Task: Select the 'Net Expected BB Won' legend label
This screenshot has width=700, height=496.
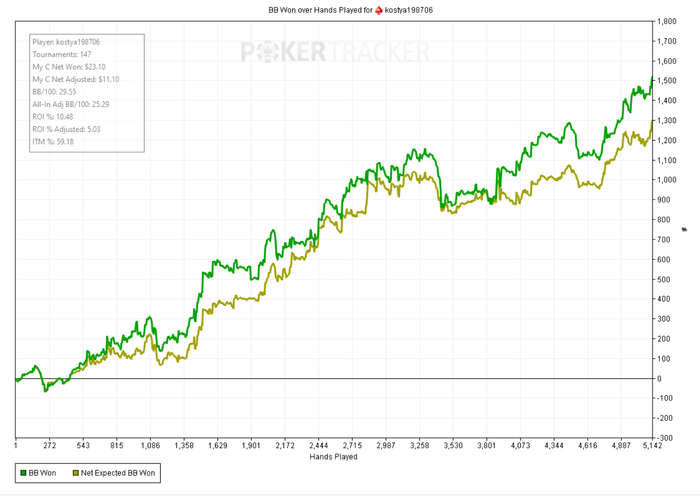Action: pos(118,473)
